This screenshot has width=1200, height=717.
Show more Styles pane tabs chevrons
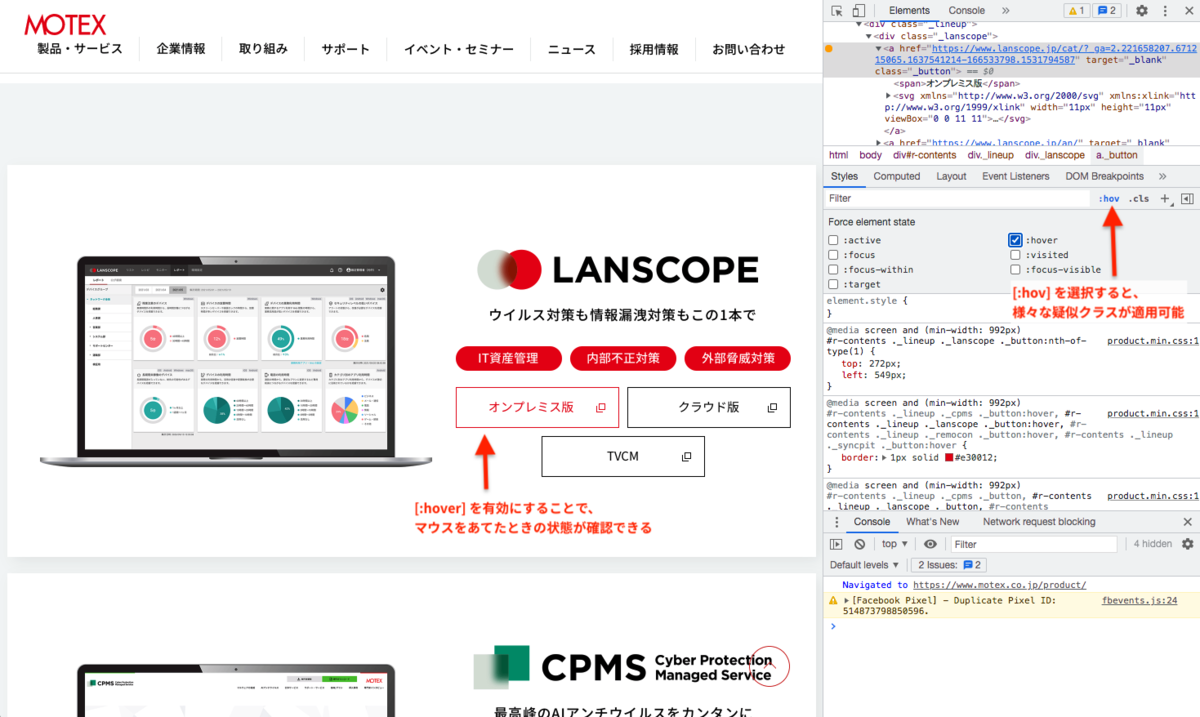[x=1162, y=177]
